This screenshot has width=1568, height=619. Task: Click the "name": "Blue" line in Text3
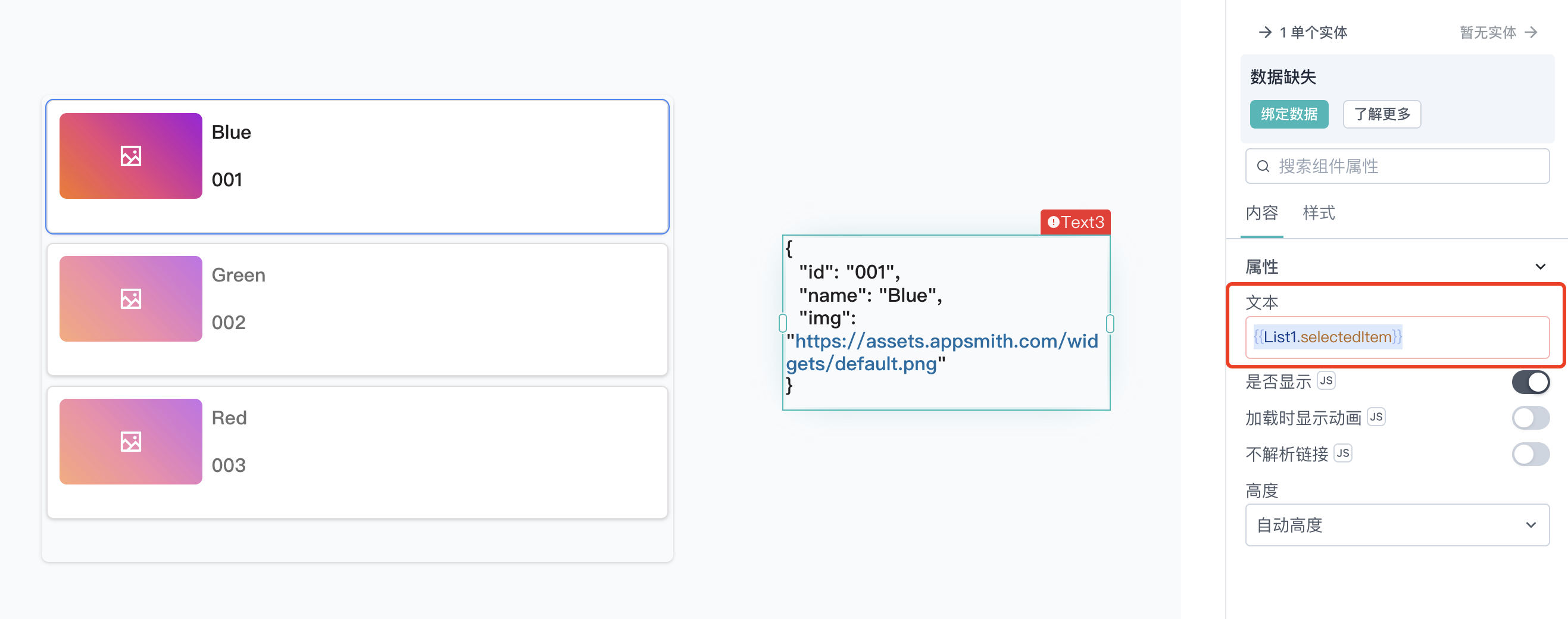point(870,295)
